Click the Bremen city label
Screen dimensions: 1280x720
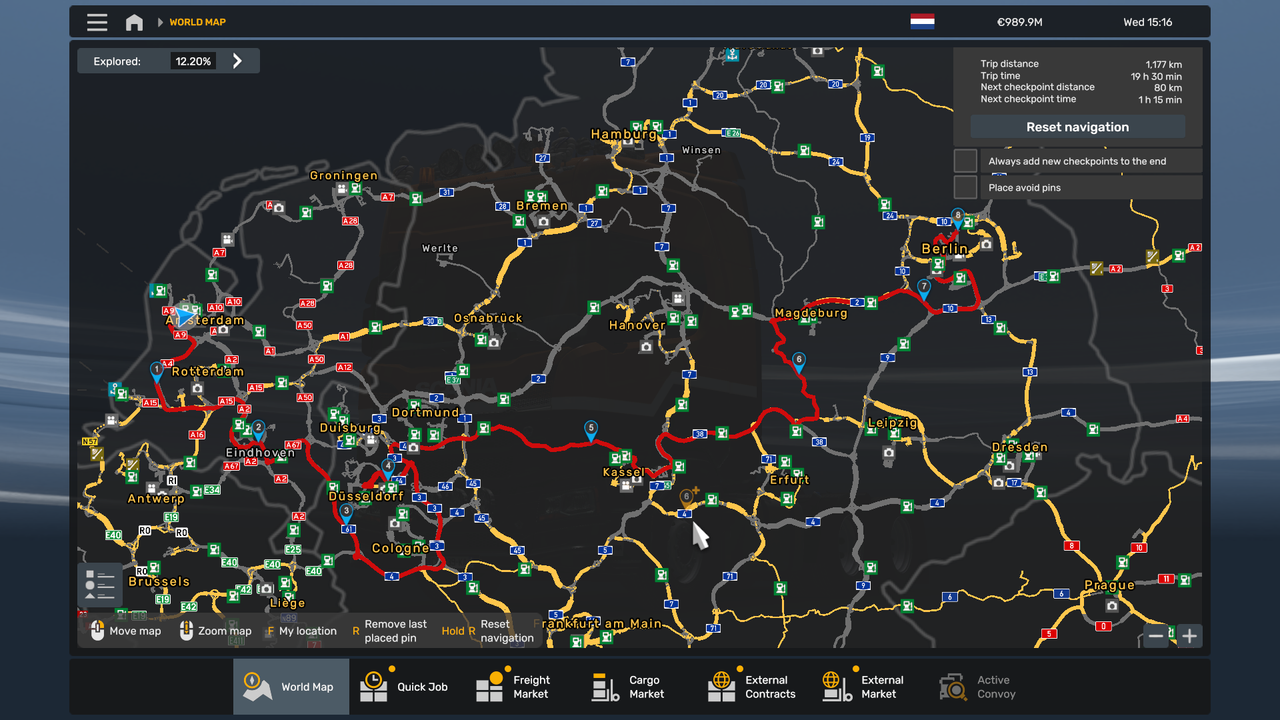(x=541, y=206)
